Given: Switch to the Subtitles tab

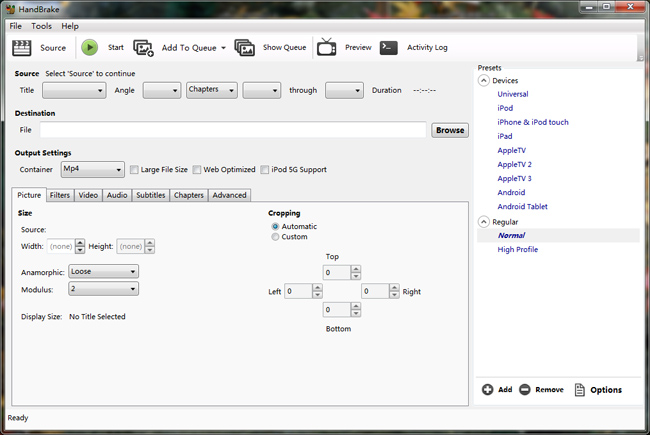Looking at the screenshot, I should [151, 195].
